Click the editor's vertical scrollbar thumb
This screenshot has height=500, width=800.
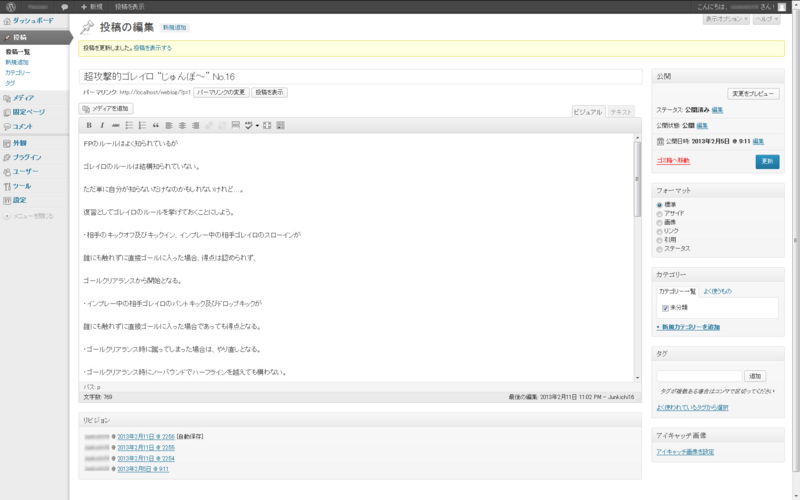tap(637, 179)
